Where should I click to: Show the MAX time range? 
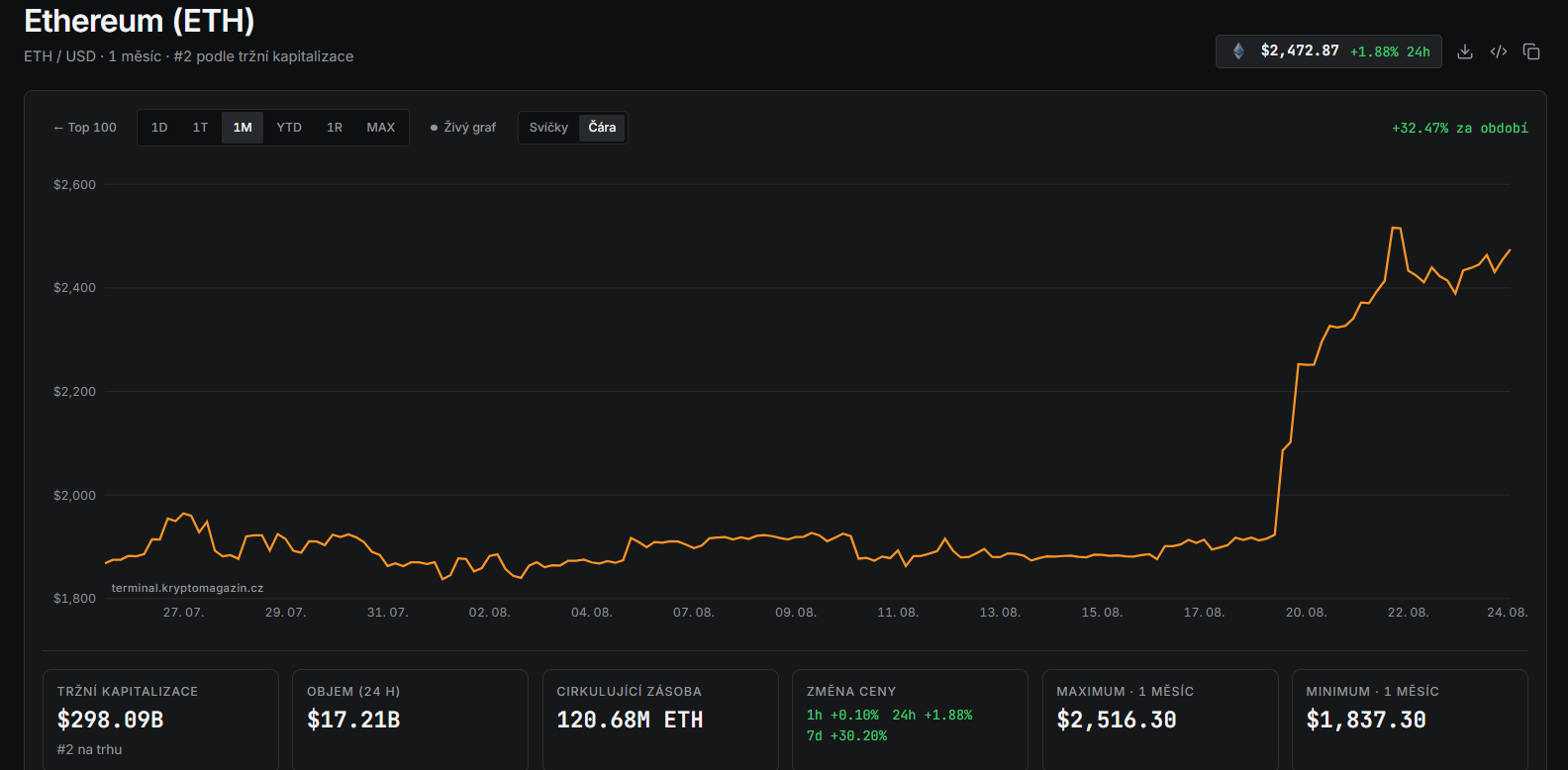tap(381, 128)
